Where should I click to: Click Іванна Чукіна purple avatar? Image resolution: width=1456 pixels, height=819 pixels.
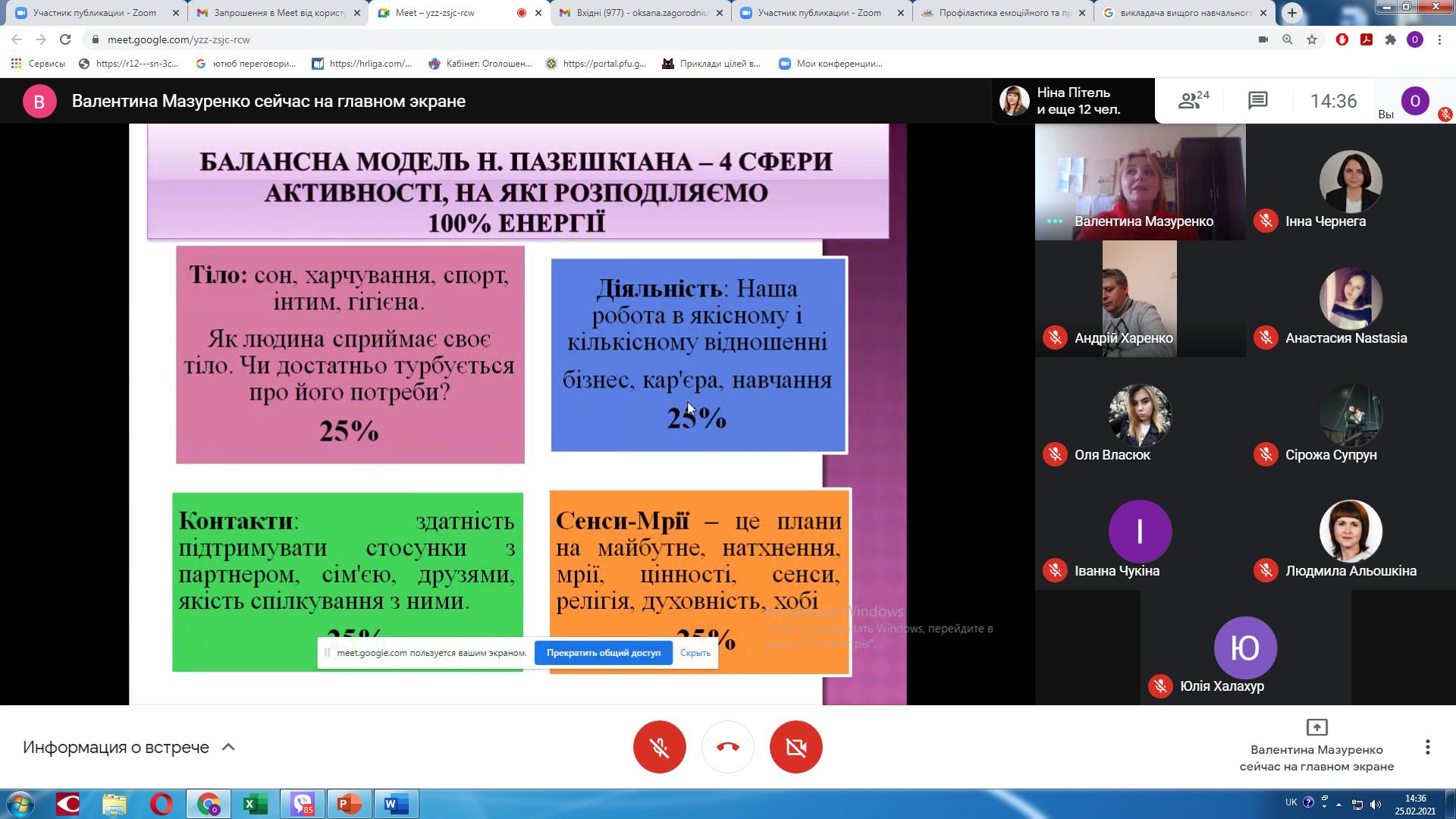tap(1140, 532)
